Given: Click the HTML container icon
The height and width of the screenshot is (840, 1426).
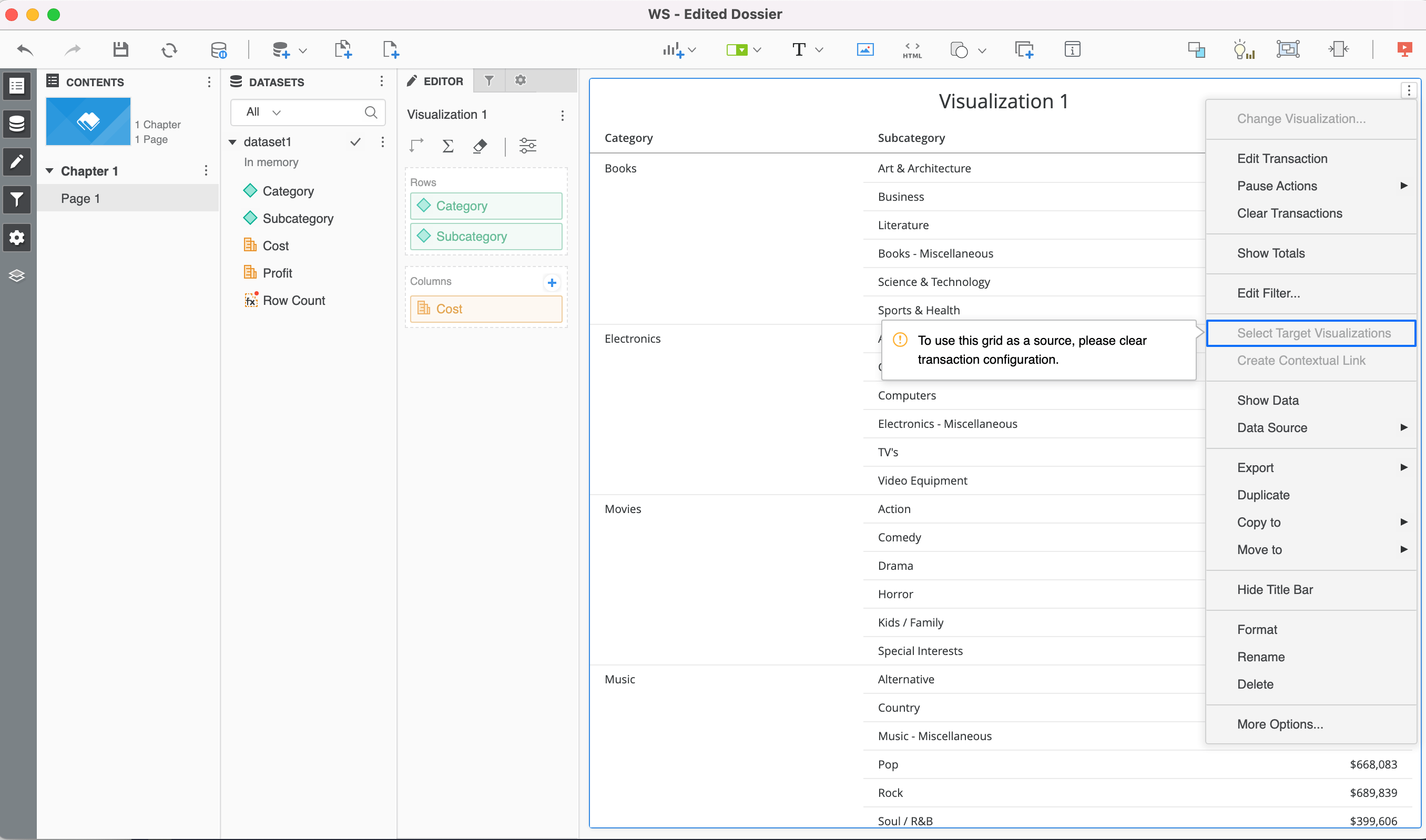Looking at the screenshot, I should pyautogui.click(x=912, y=50).
